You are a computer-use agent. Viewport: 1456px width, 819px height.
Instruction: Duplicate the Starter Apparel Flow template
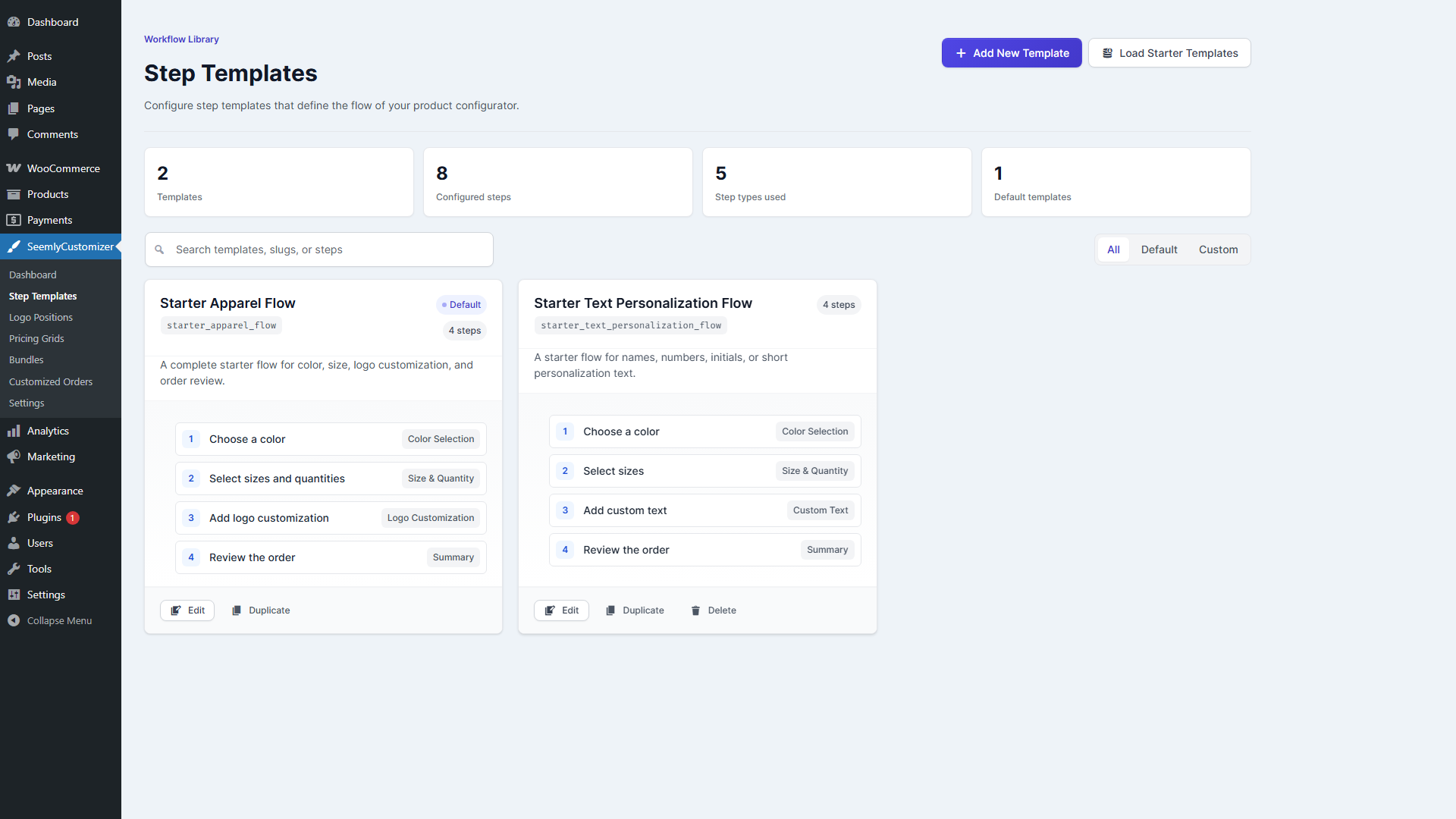coord(261,610)
